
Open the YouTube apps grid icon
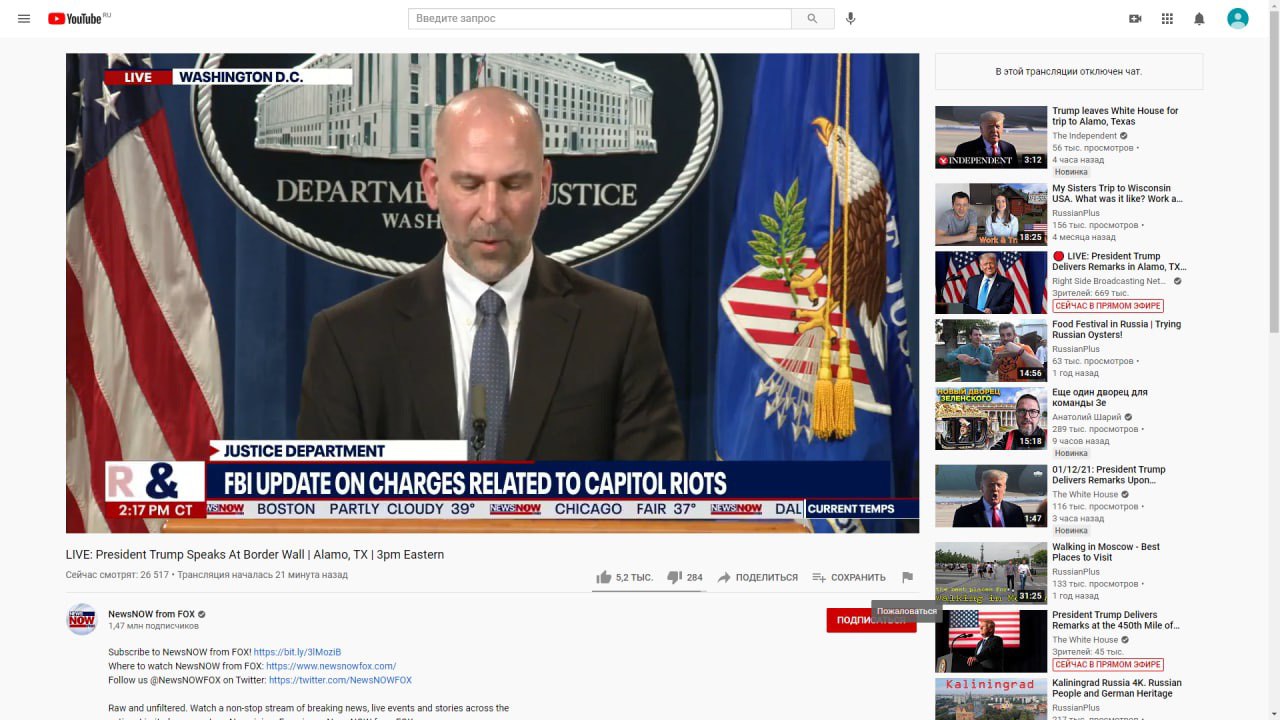pyautogui.click(x=1167, y=19)
